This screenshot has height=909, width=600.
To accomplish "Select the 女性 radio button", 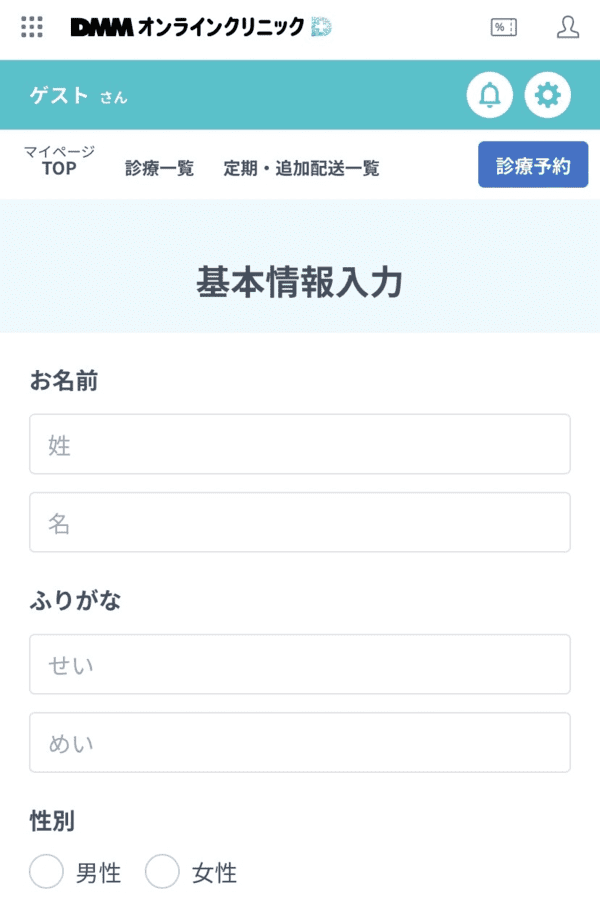I will coord(162,872).
